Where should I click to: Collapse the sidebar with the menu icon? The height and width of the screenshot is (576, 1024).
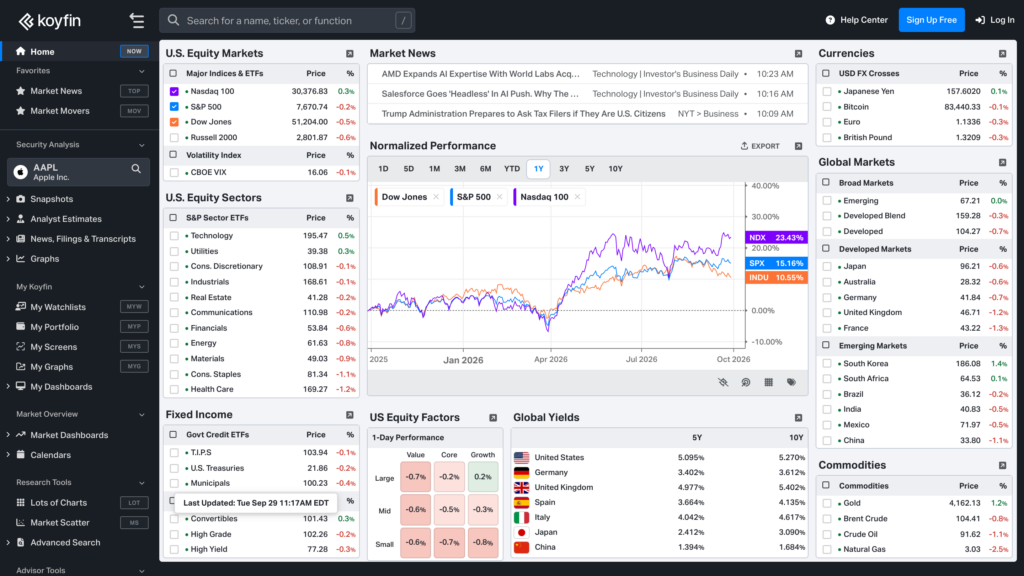pos(136,21)
